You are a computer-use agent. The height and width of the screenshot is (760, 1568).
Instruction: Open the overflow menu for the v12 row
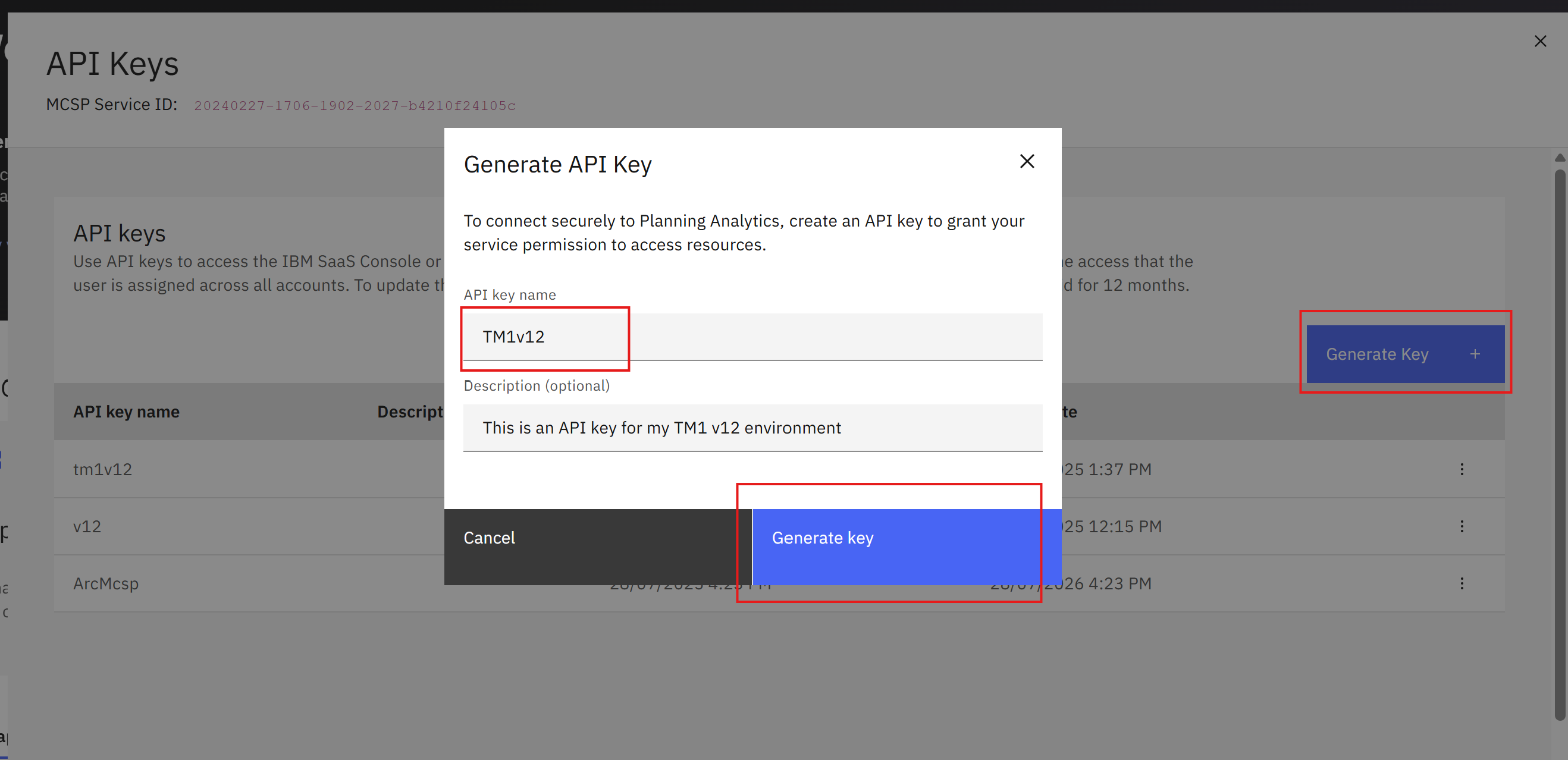pos(1462,526)
